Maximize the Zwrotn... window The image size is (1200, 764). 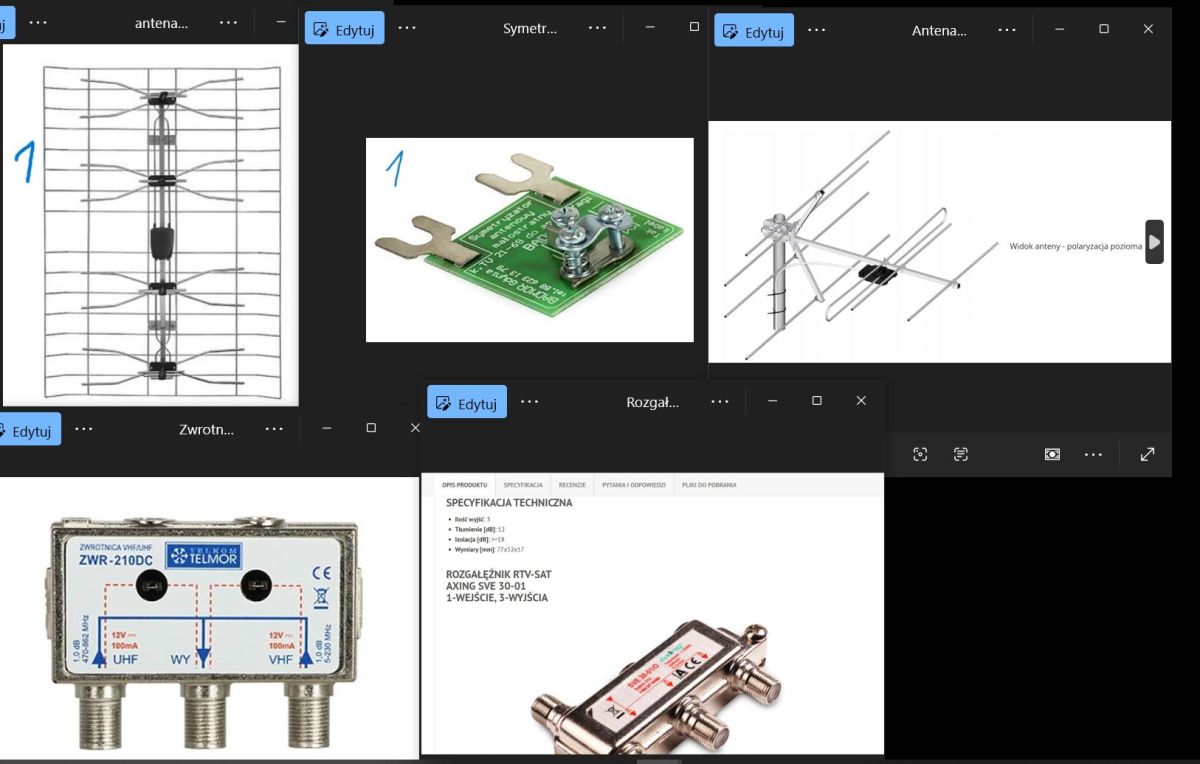[371, 428]
